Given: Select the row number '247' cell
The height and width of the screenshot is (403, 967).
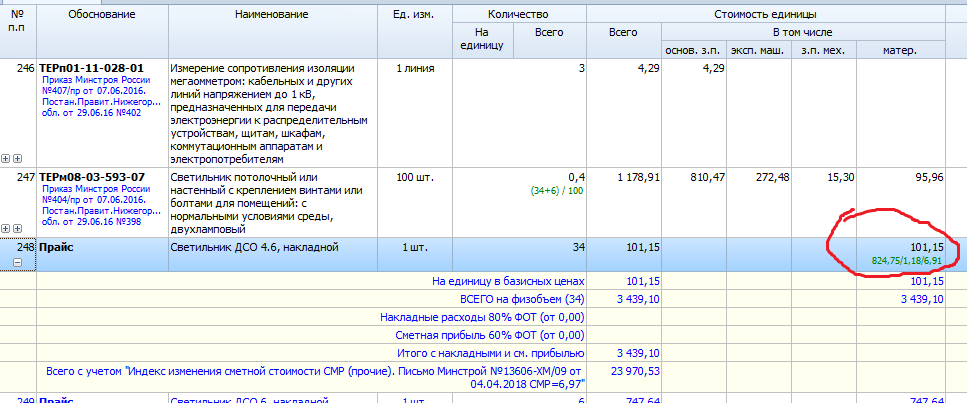Looking at the screenshot, I should tap(18, 202).
